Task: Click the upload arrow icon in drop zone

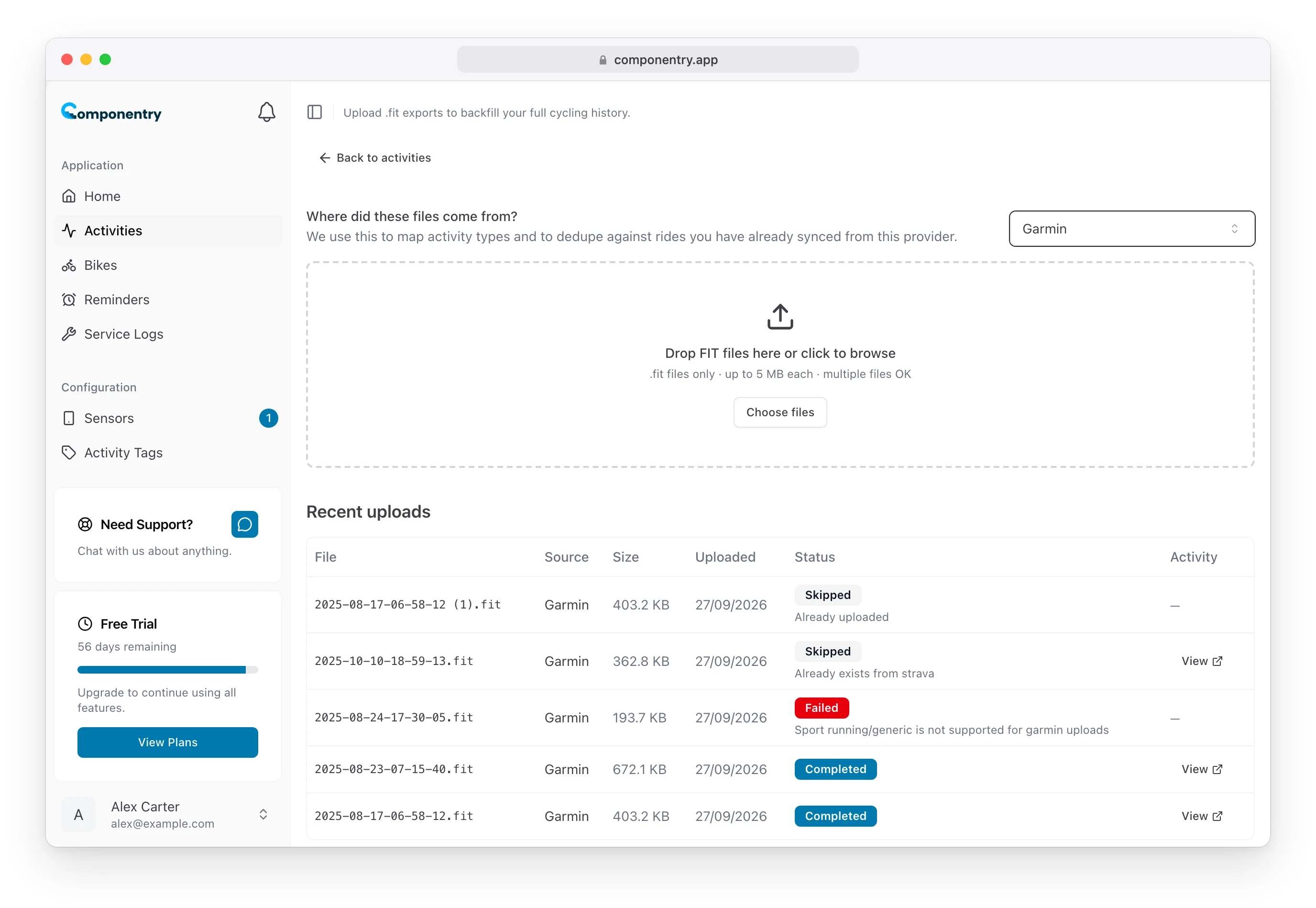Action: (x=780, y=316)
